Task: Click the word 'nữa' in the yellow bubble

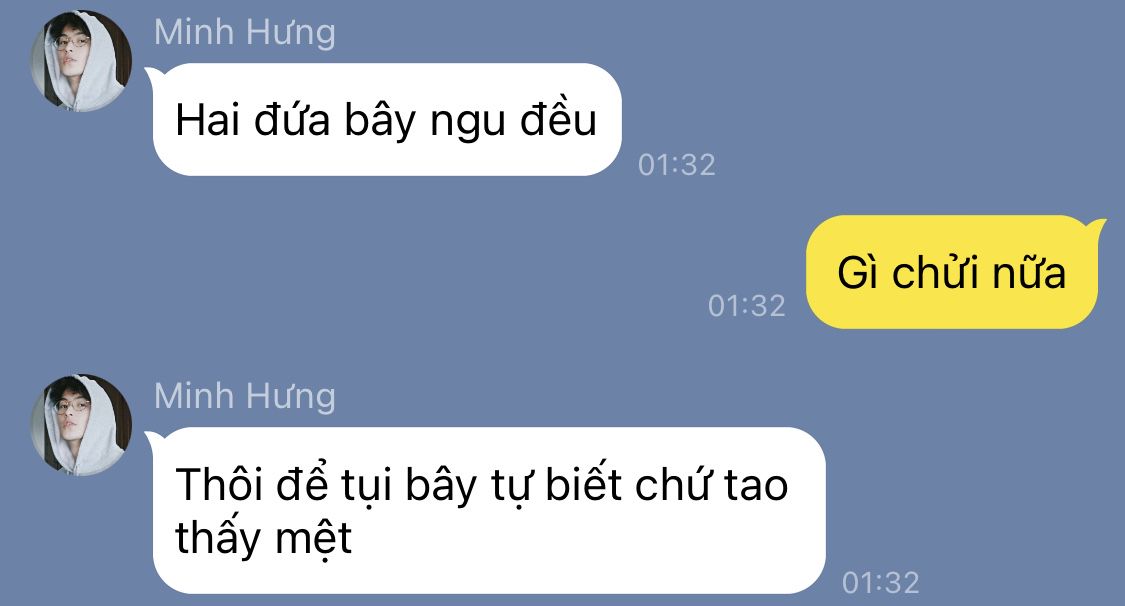Action: click(1030, 273)
